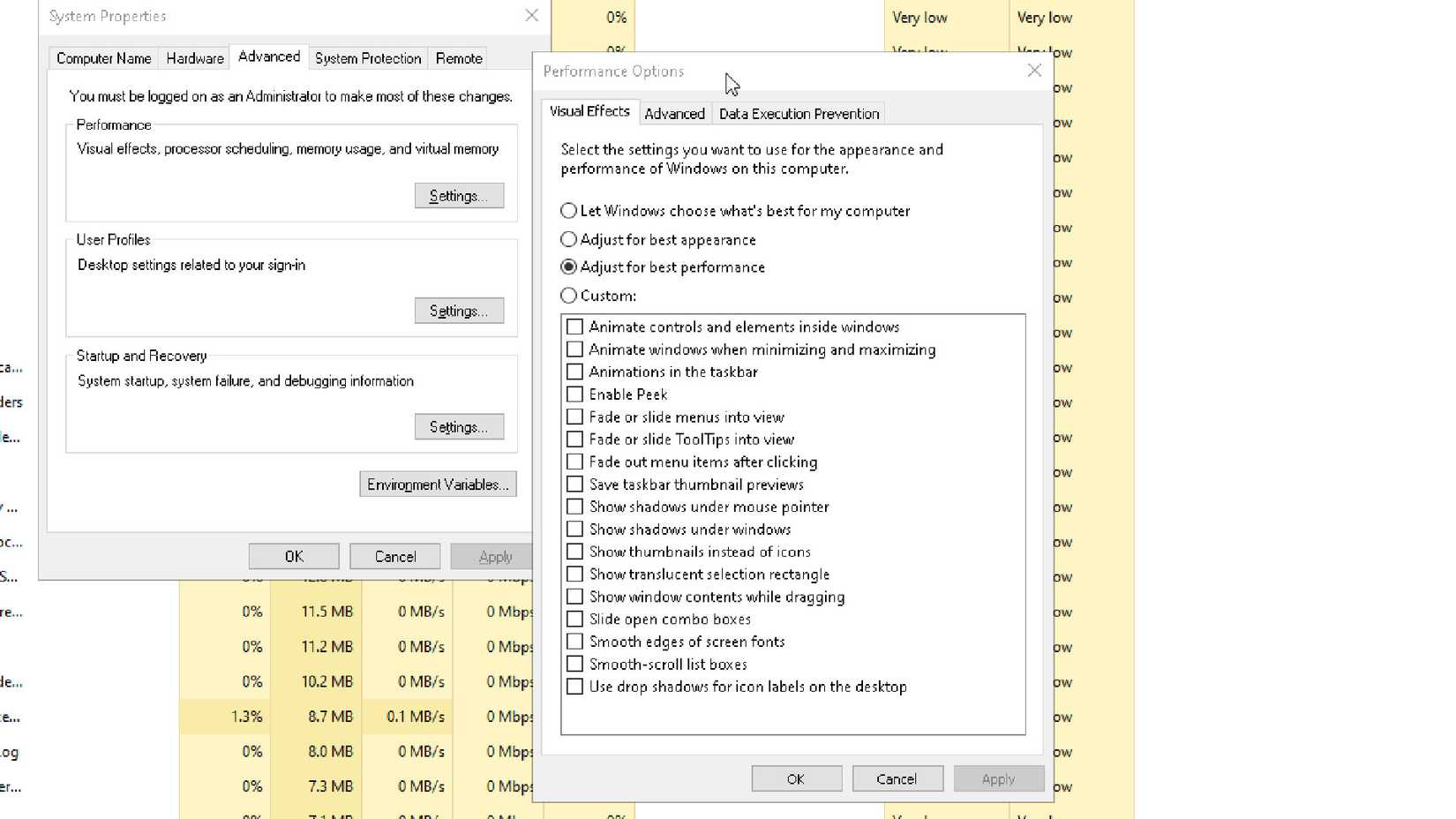Select the 11.2 MB memory cell
This screenshot has height=819, width=1456.
(316, 647)
